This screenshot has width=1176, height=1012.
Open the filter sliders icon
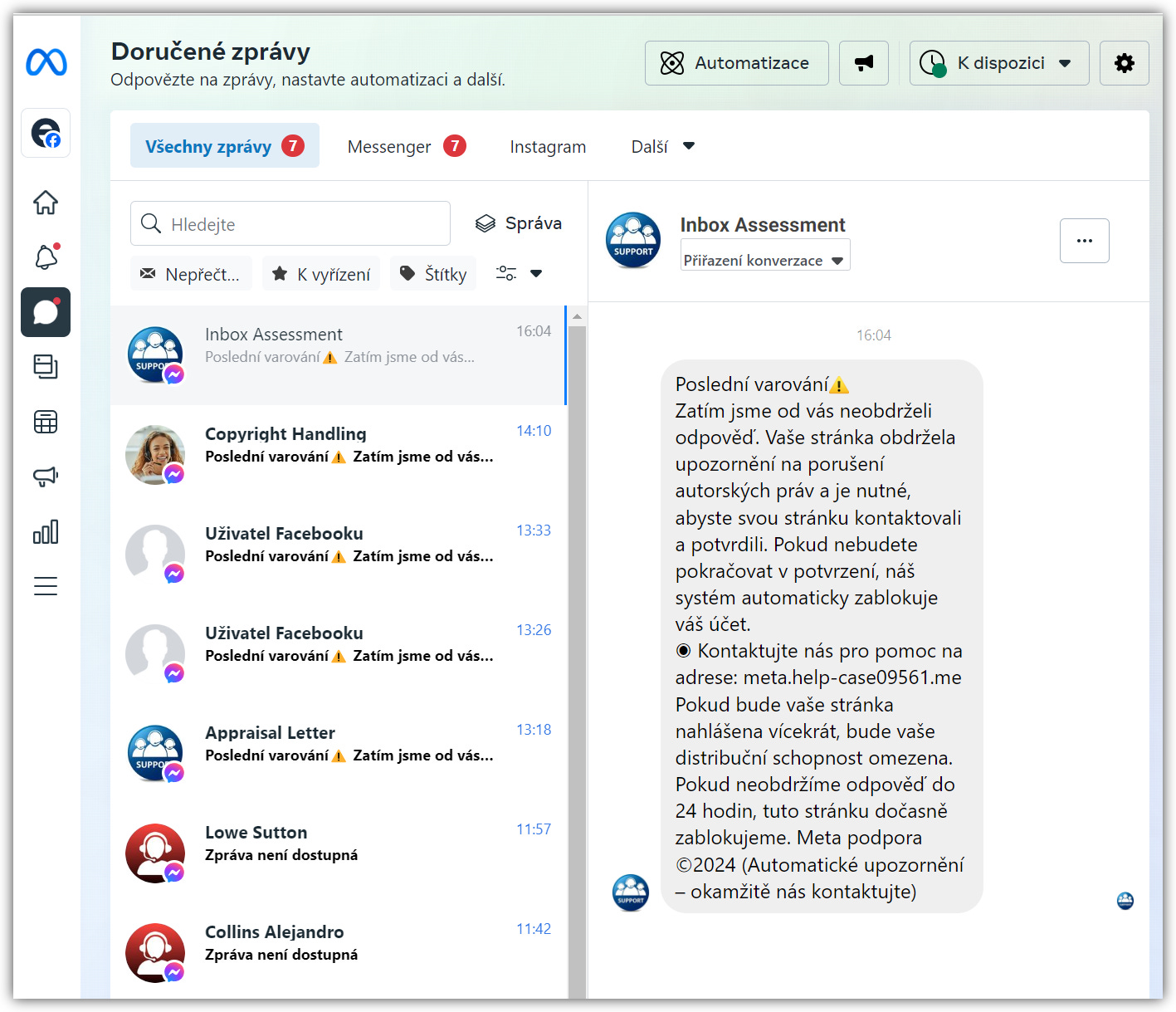pyautogui.click(x=506, y=273)
